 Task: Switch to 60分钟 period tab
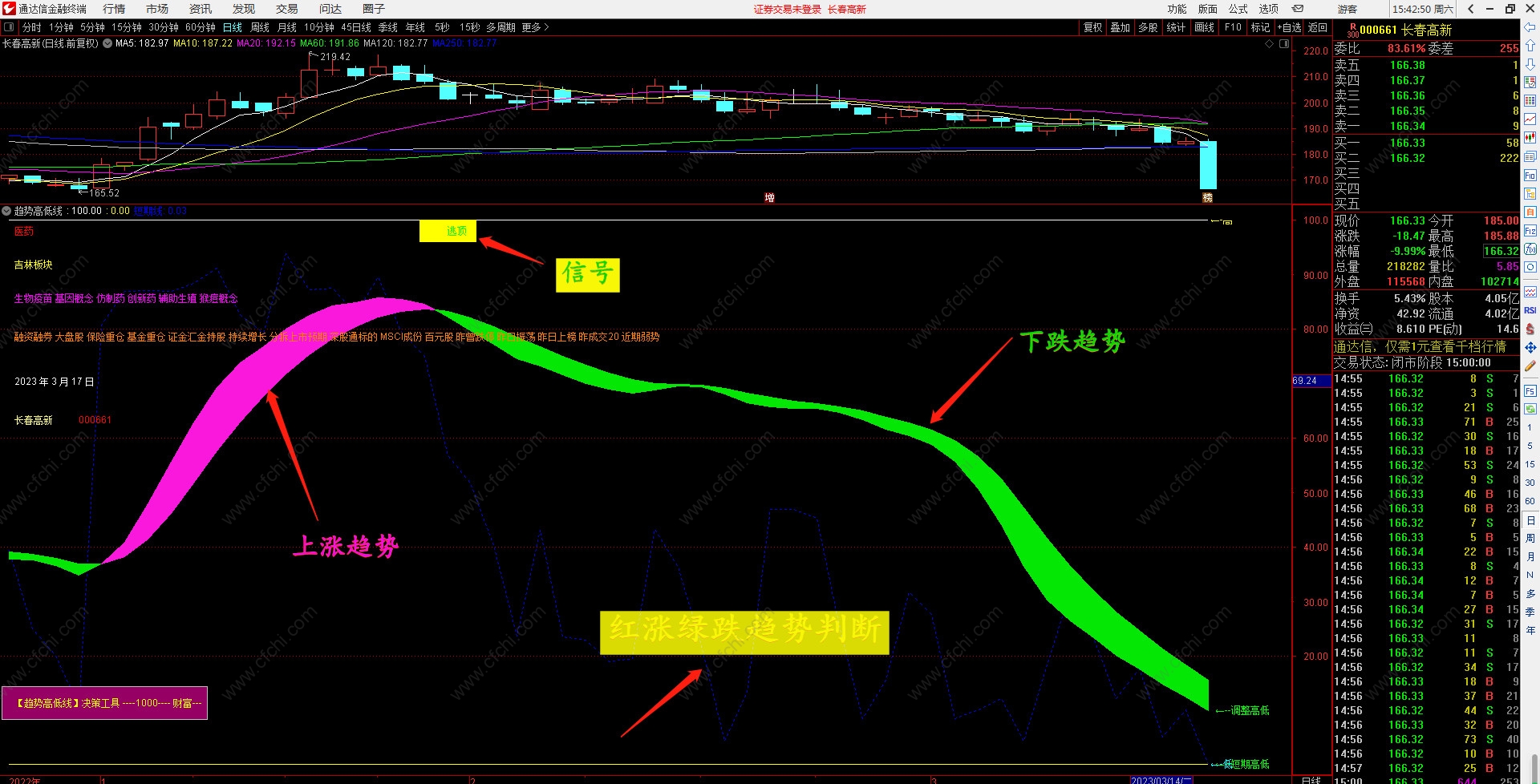201,27
